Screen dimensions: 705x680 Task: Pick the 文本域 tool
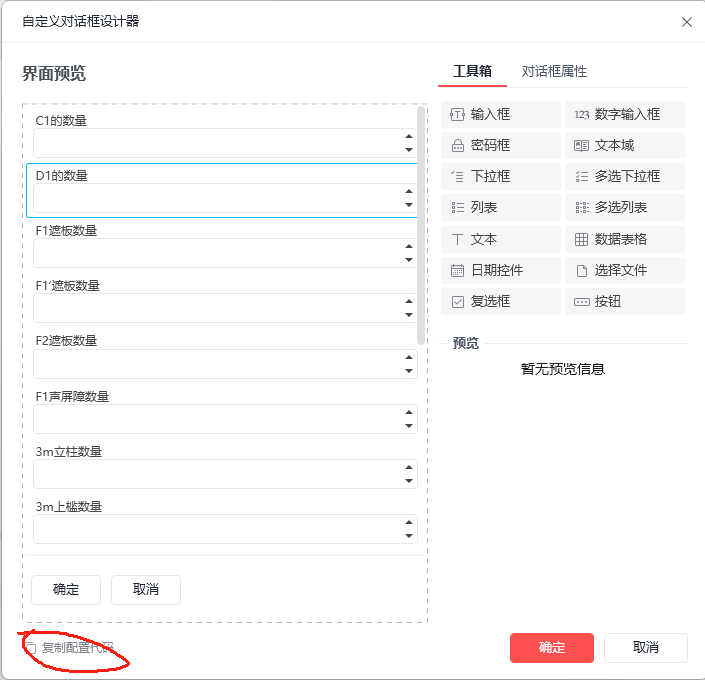pos(625,145)
